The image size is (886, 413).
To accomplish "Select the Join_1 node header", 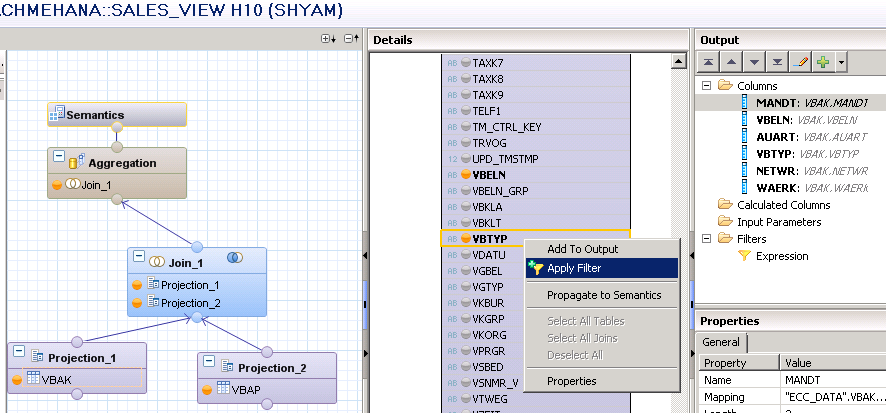I will [x=197, y=262].
